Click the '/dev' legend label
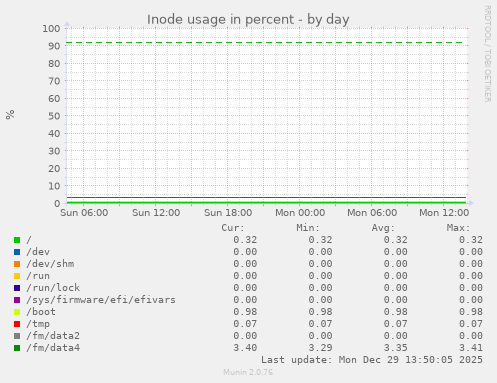Viewport: 497px width, 383px height. tap(38, 252)
